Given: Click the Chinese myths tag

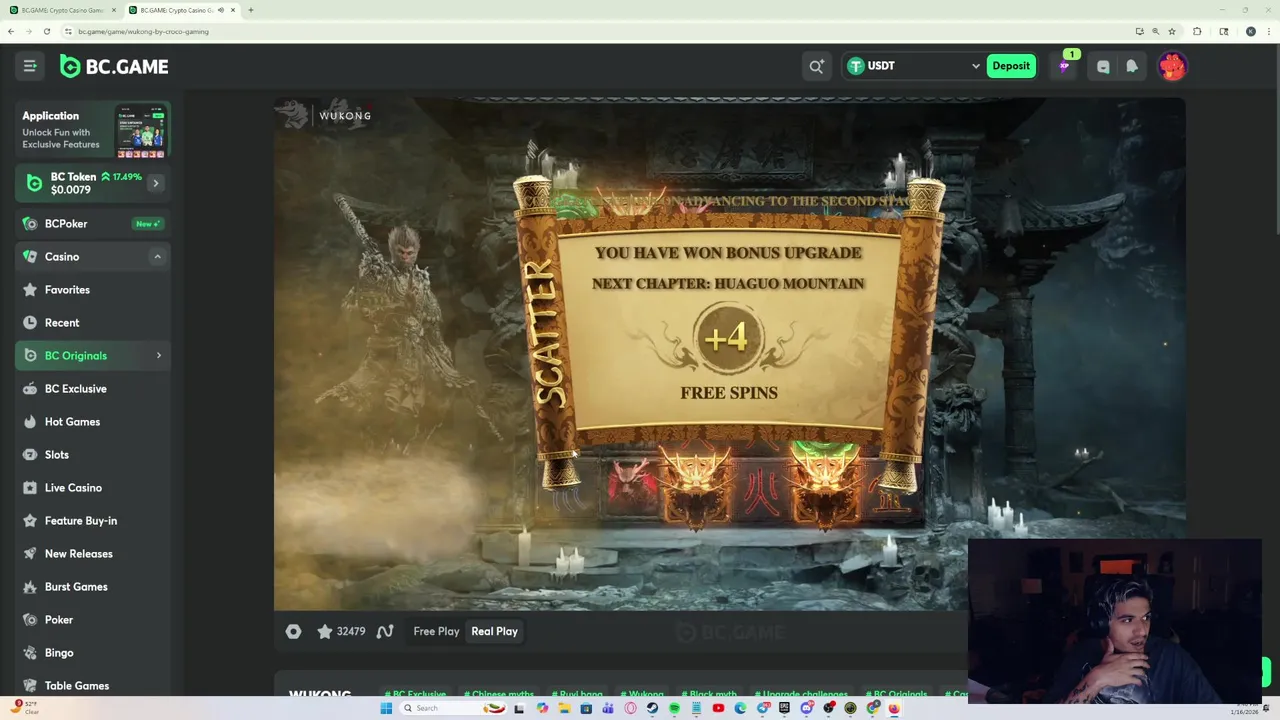Looking at the screenshot, I should [498, 693].
